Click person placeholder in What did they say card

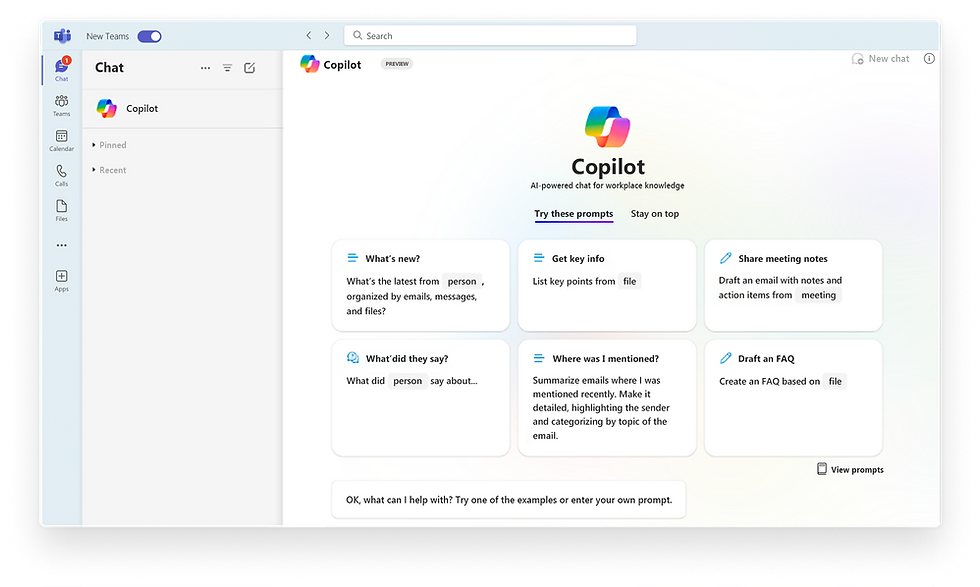[x=408, y=381]
